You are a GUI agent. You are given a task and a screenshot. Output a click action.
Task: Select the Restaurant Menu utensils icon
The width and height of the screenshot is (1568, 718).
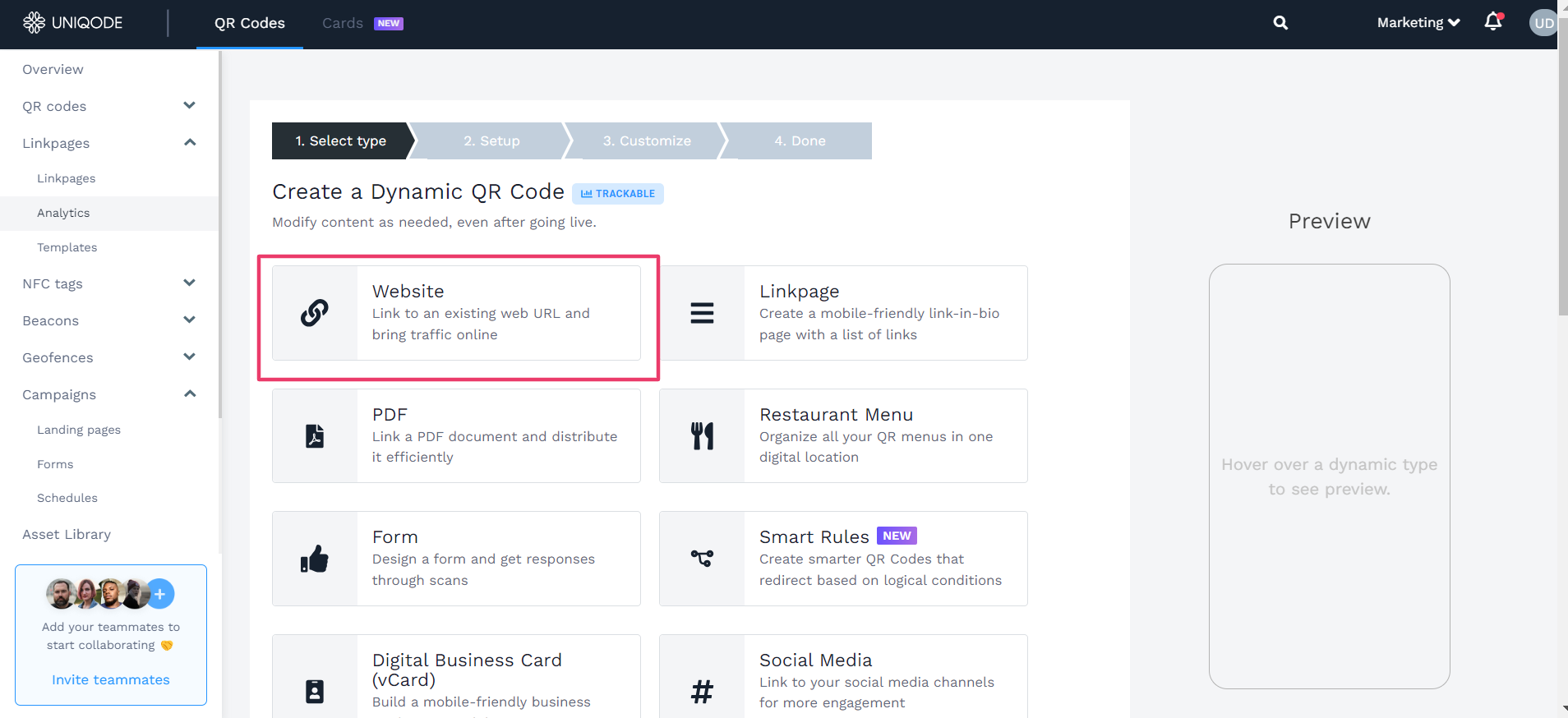702,435
